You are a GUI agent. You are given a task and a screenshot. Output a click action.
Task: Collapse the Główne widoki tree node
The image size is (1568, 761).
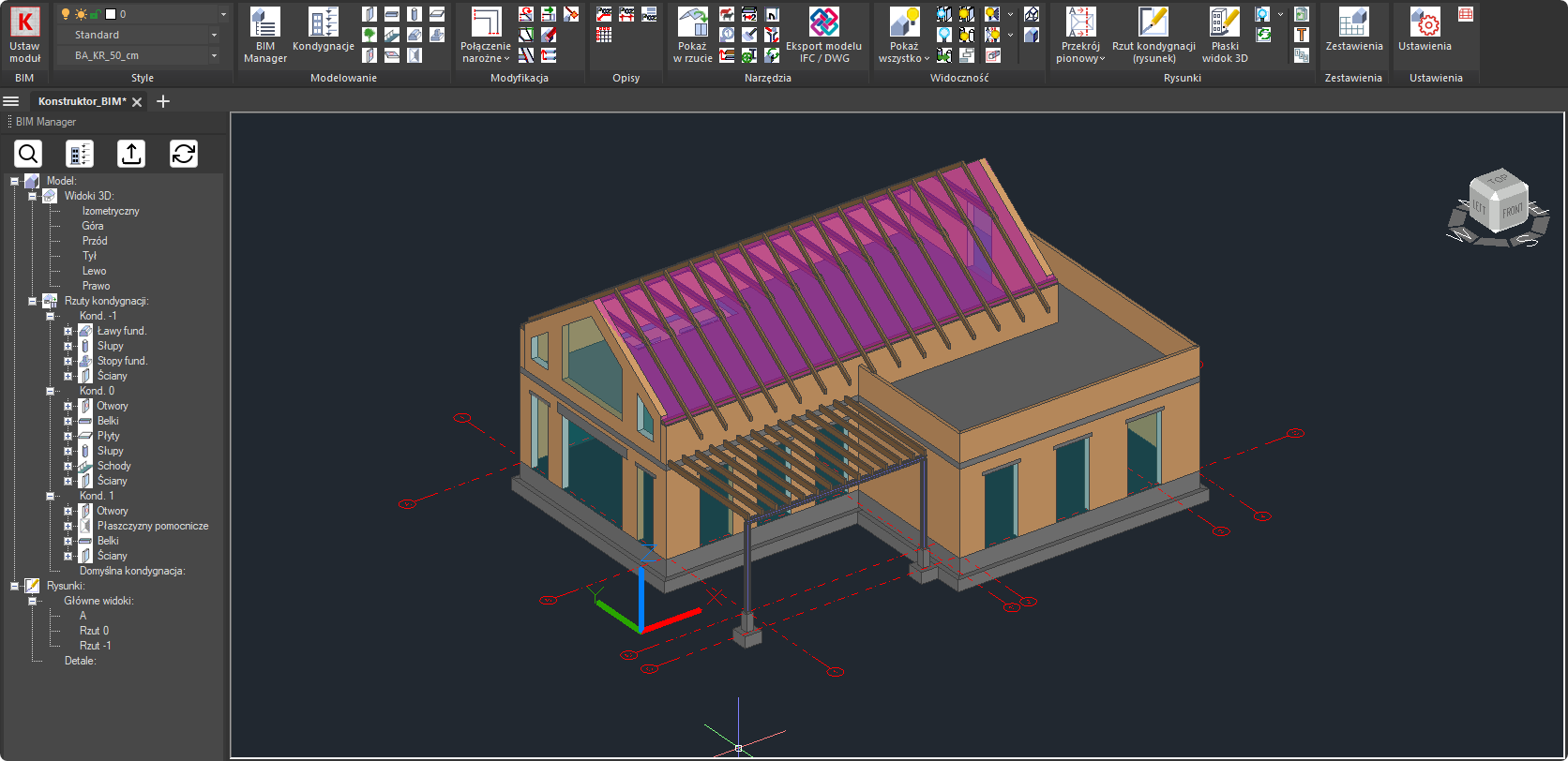pos(32,601)
